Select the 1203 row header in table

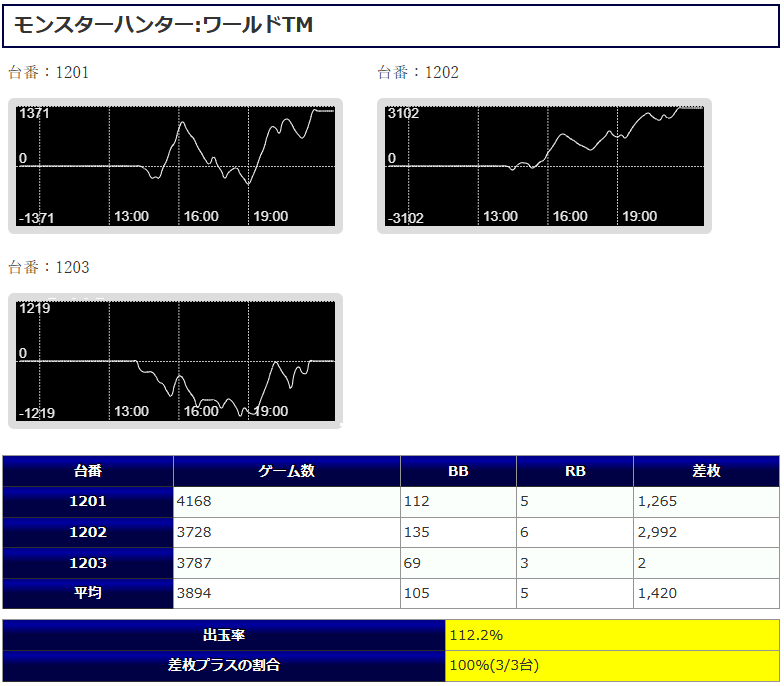[x=88, y=563]
